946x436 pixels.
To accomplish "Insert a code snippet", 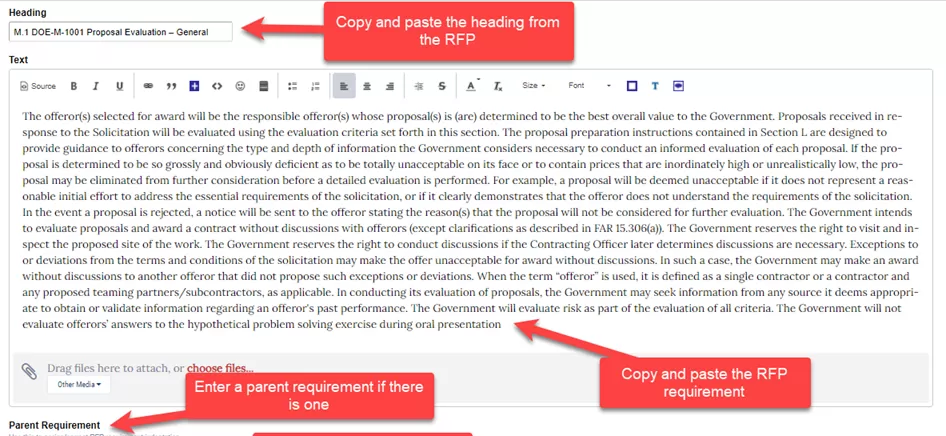I will [x=217, y=86].
